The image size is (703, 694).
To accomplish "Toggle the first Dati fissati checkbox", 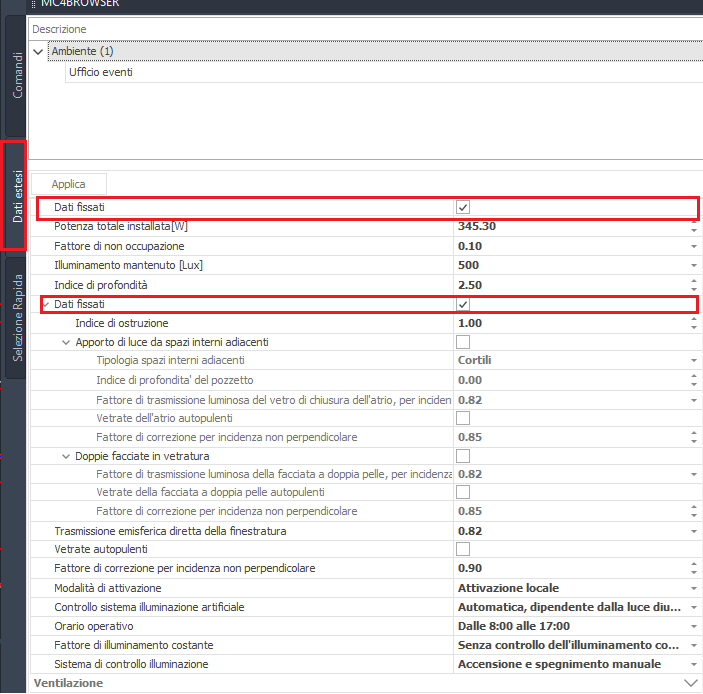I will 463,207.
